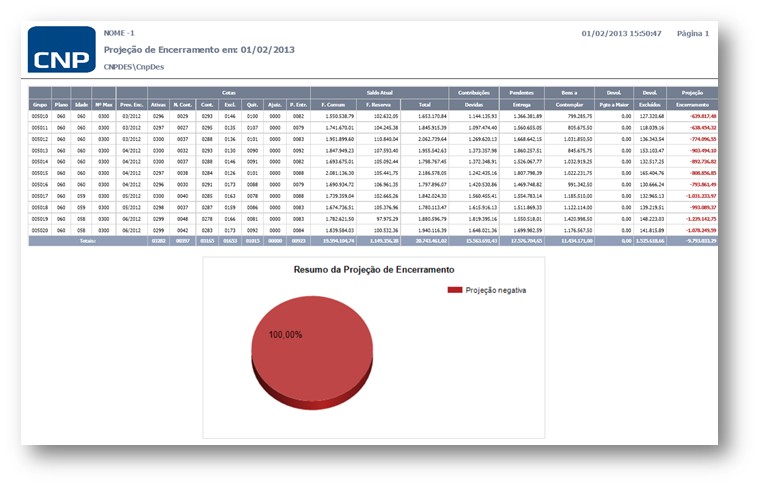This screenshot has width=760, height=487.
Task: Click the Grupo column header
Action: pos(40,105)
